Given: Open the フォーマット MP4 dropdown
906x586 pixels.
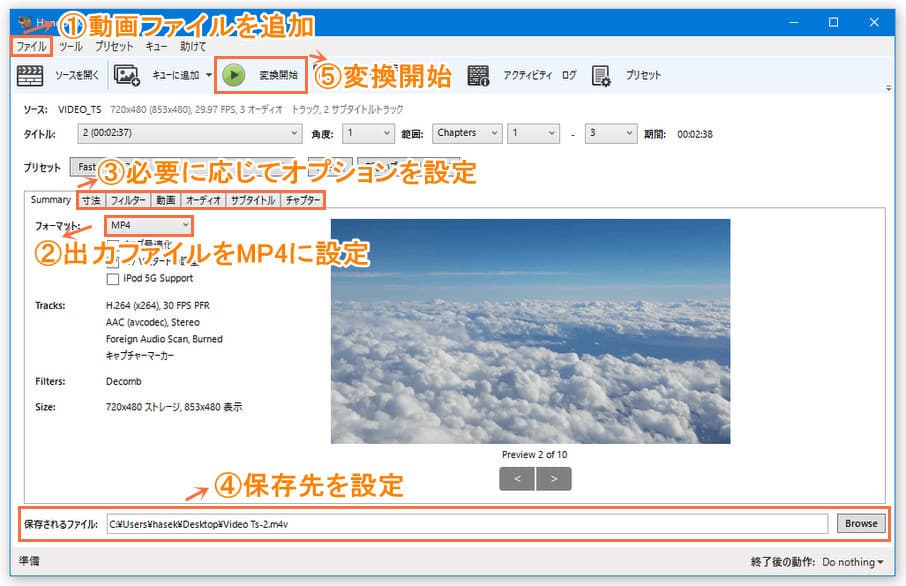Looking at the screenshot, I should point(148,225).
